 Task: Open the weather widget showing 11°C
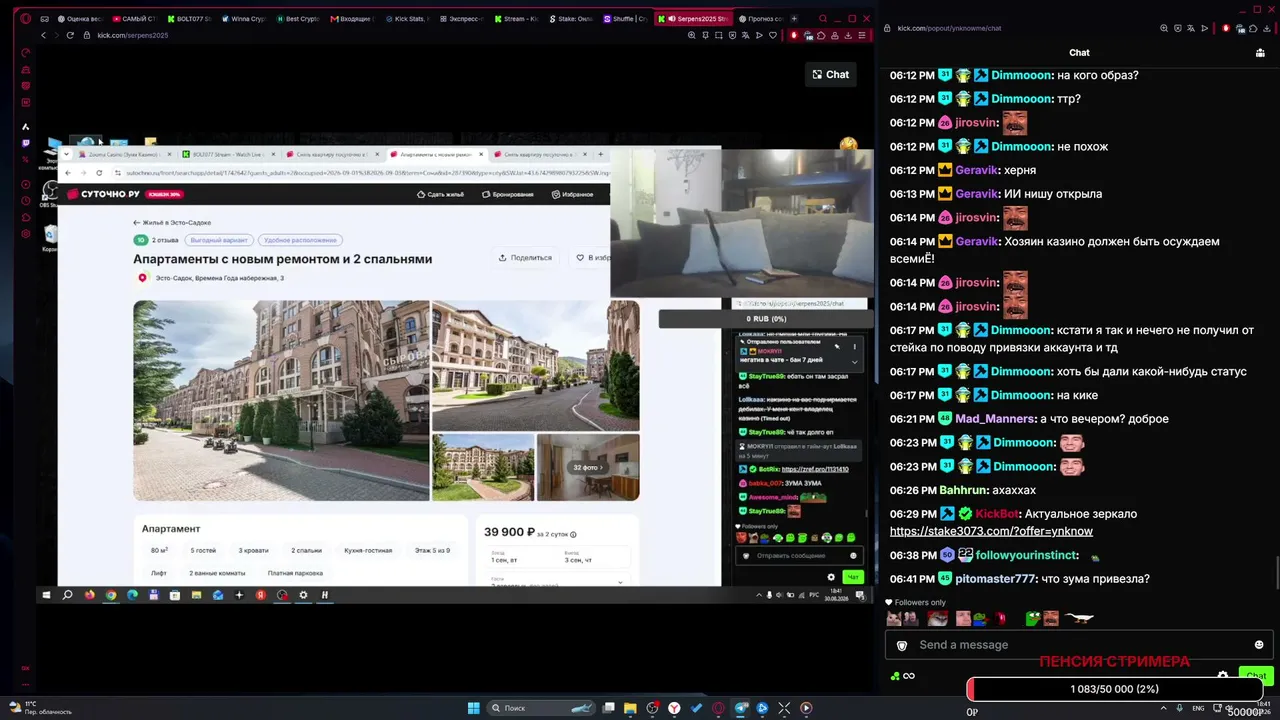[40, 708]
